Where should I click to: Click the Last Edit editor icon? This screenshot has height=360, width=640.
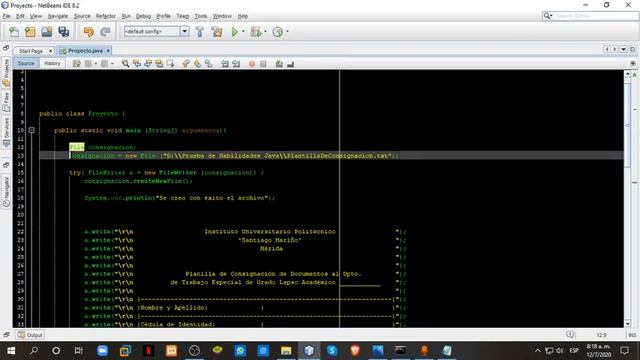point(76,64)
